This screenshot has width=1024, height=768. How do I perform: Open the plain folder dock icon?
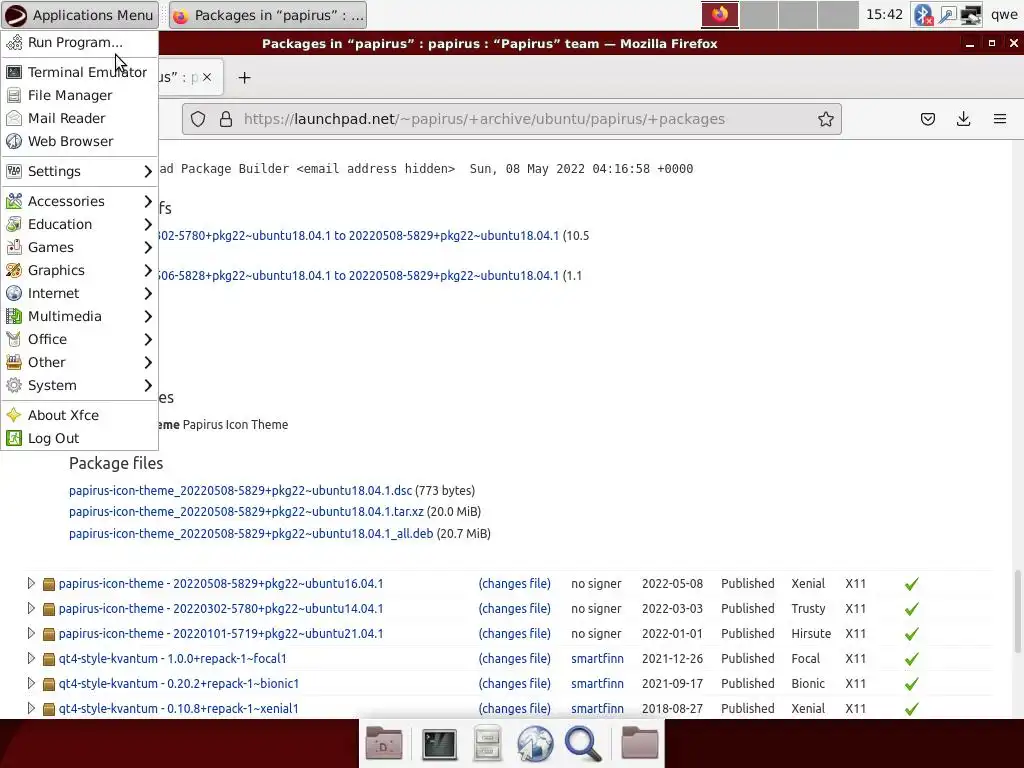coord(639,743)
